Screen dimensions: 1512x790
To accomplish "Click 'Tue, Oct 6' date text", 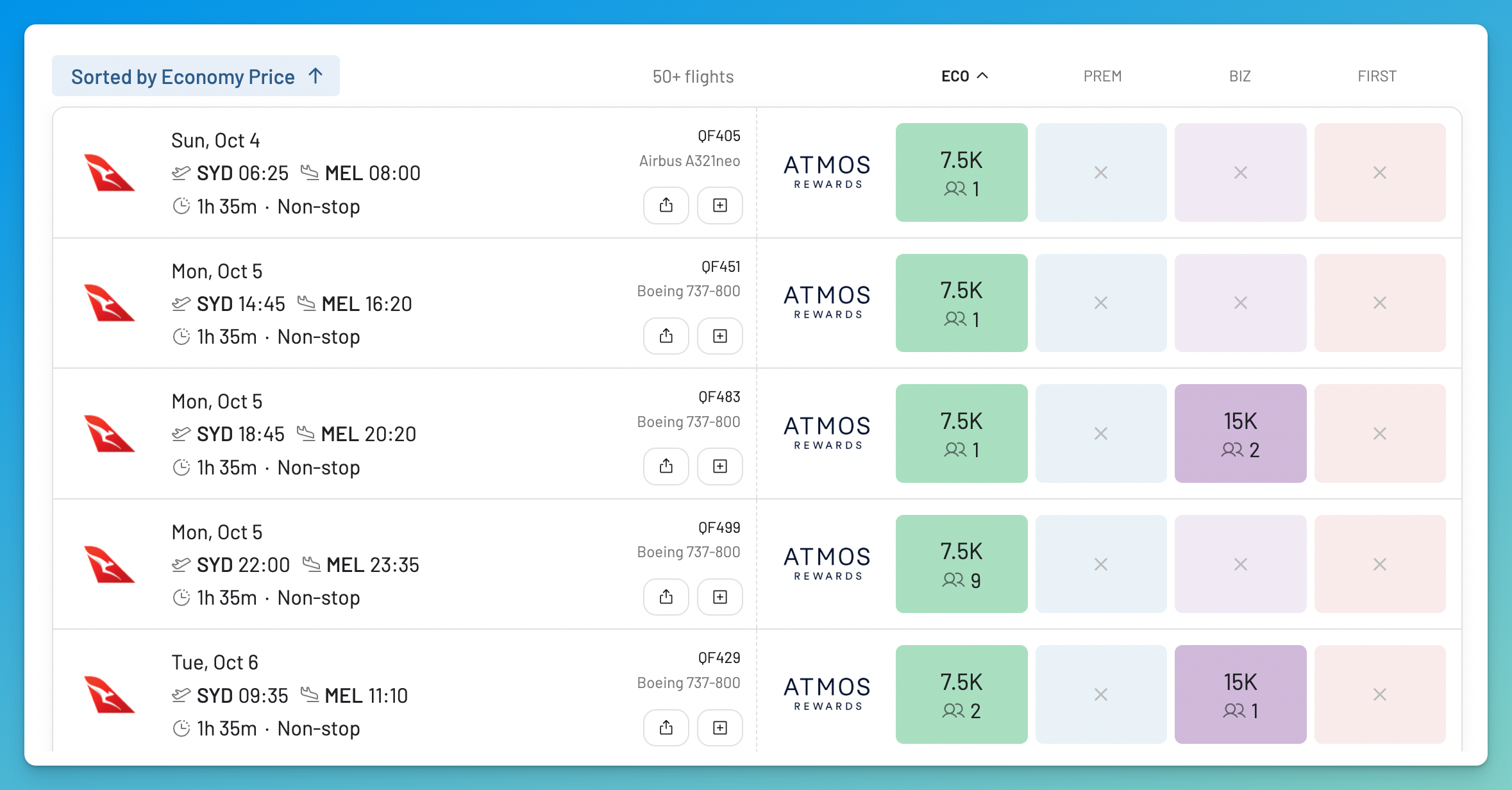I will pyautogui.click(x=215, y=662).
